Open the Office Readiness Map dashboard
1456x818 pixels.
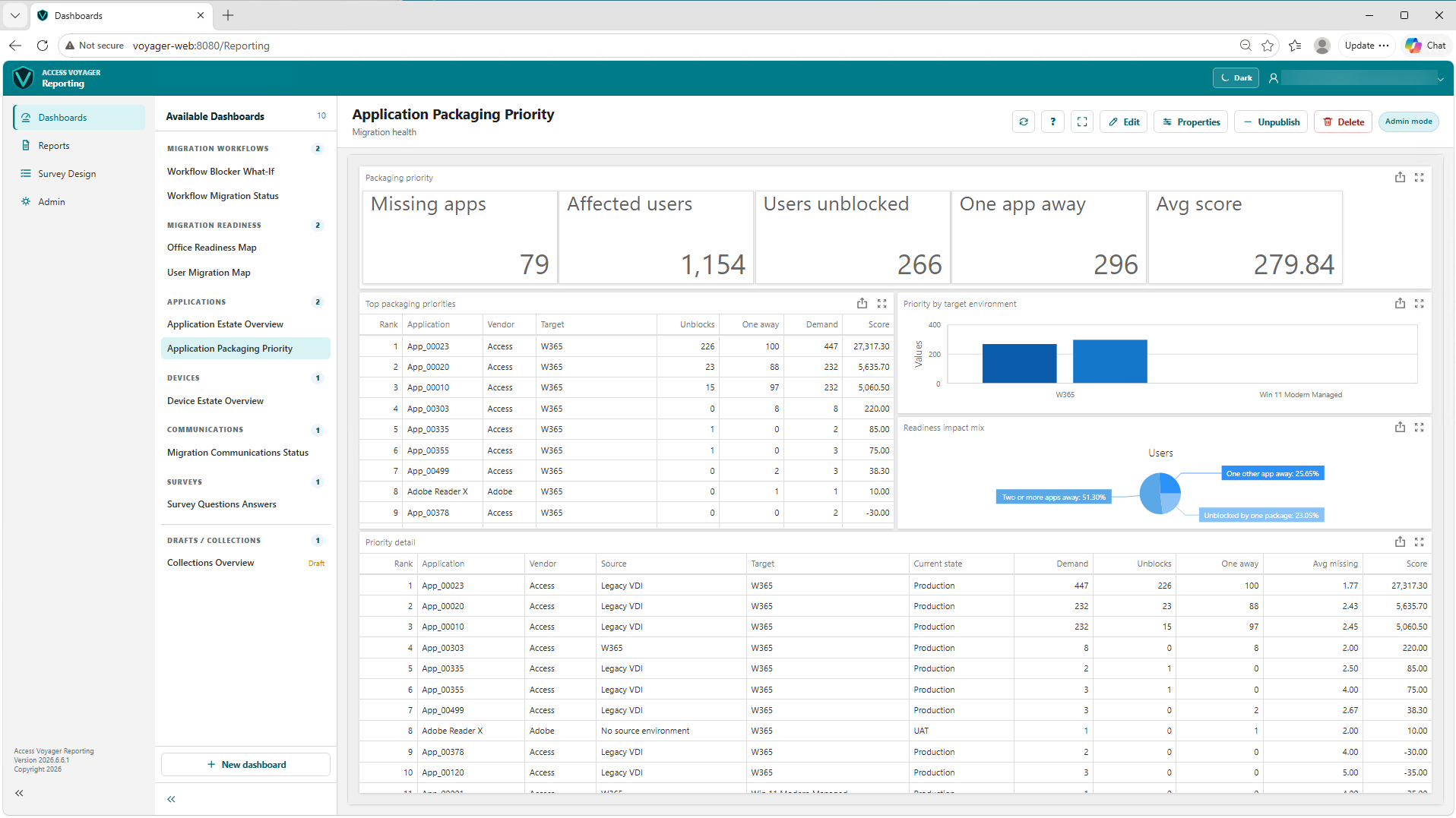coord(245,248)
